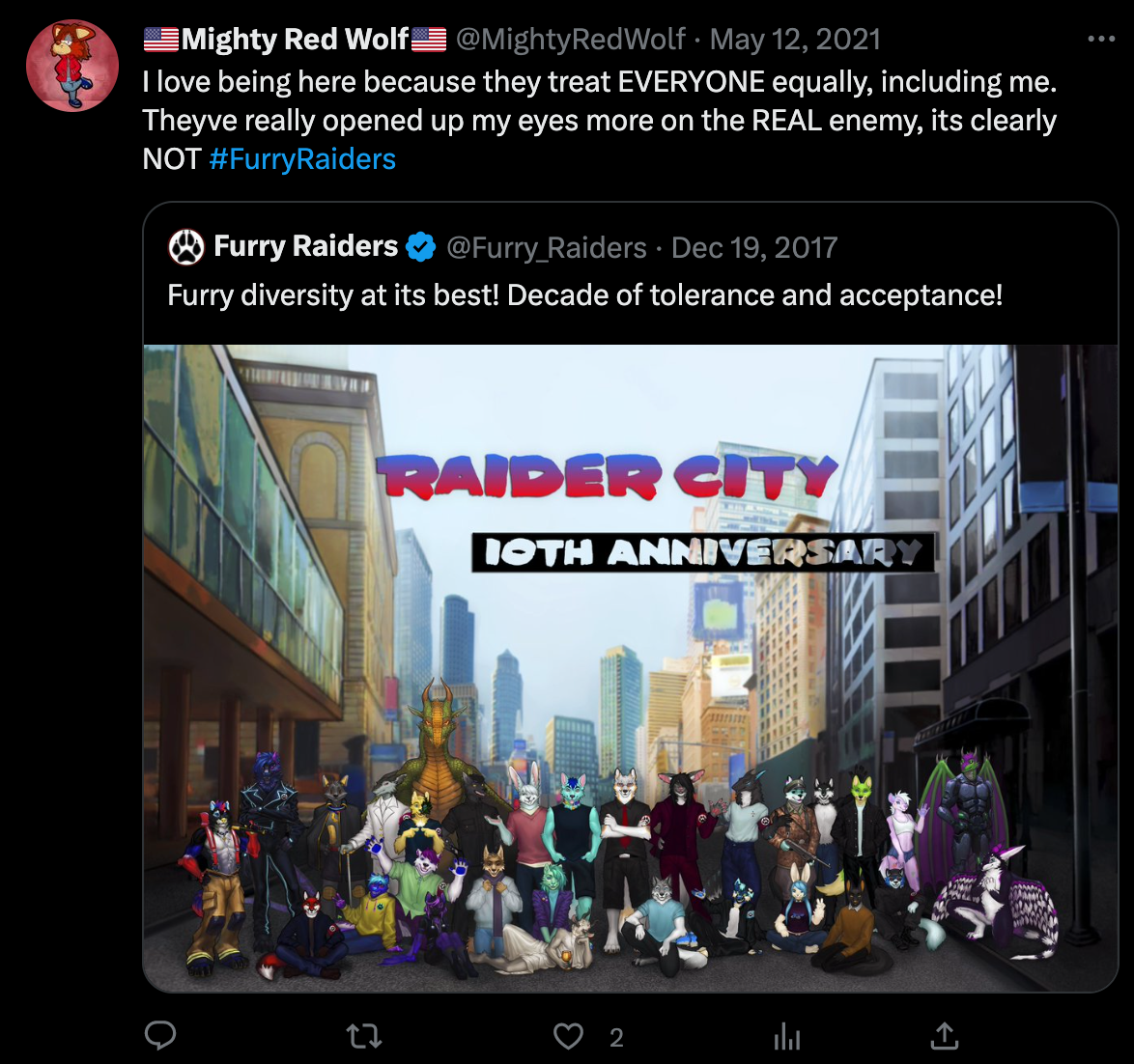Like the tweet with heart icon
1134x1064 pixels.
coord(568,1036)
